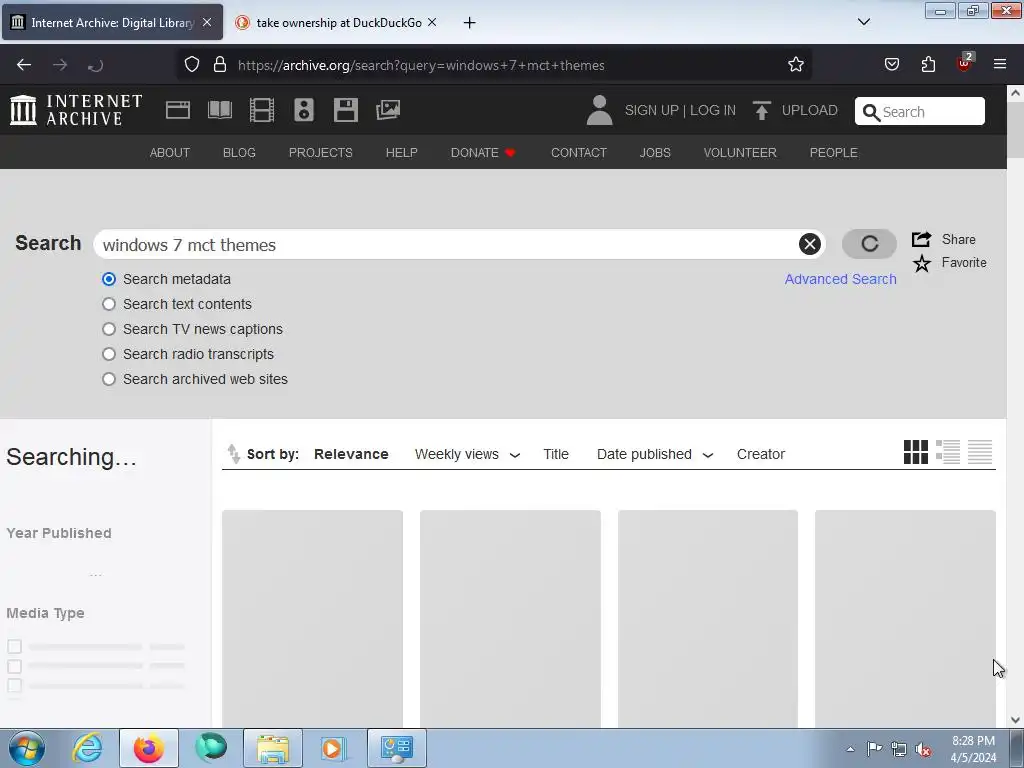Switch to Internet Archive tab
Screen dimensions: 1024x768
click(112, 22)
